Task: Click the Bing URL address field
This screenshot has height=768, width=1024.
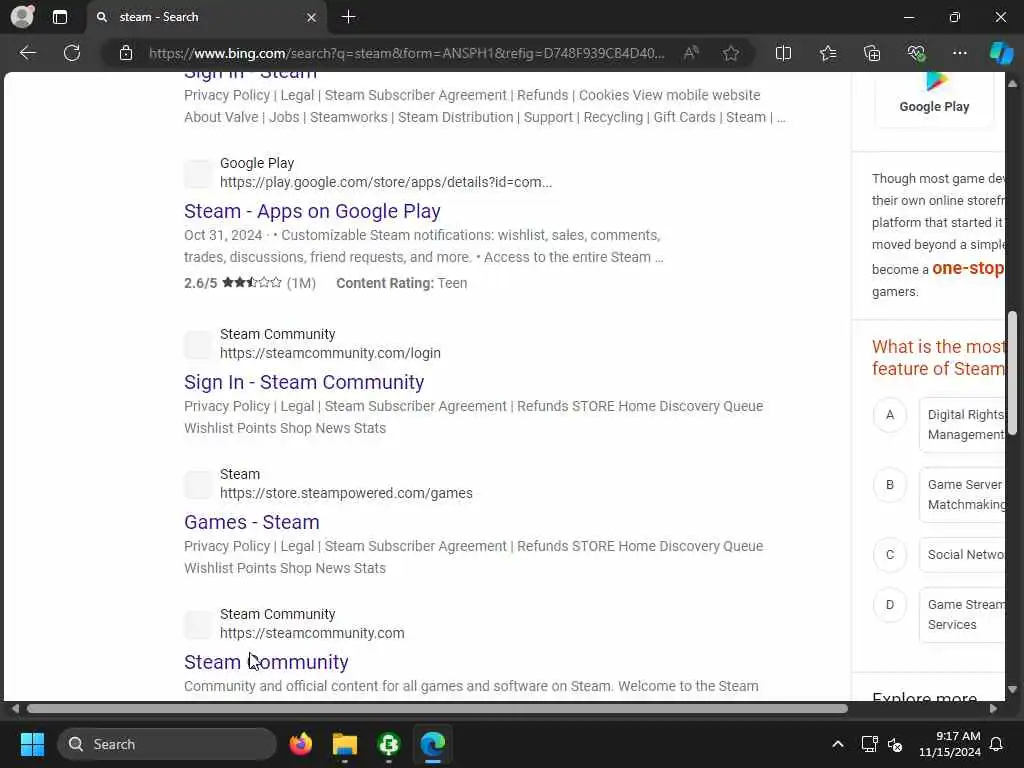Action: tap(406, 53)
